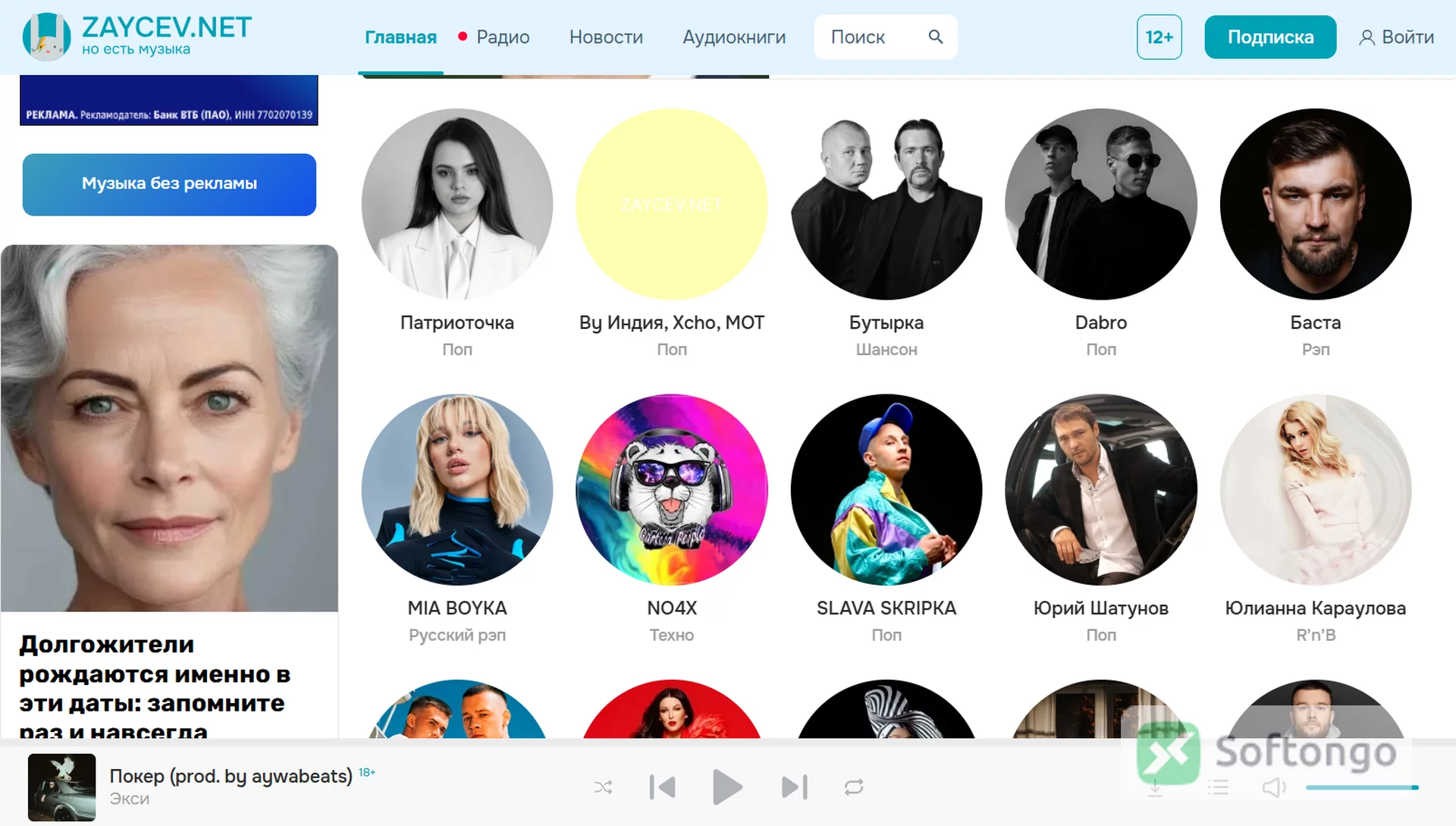Open Юлианна Караулова artist photo
The image size is (1456, 826).
[x=1316, y=489]
